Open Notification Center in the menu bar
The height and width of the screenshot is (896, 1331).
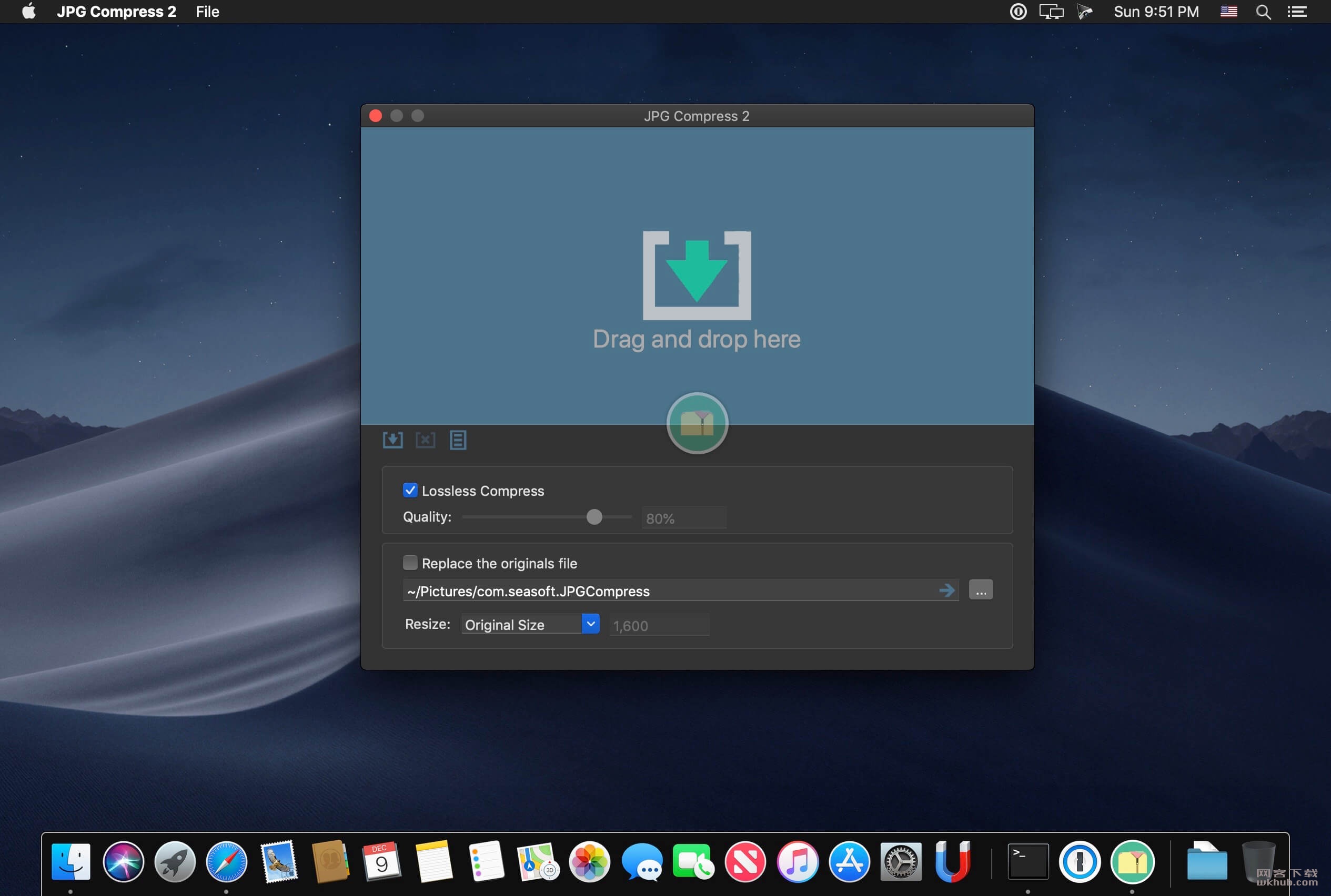[x=1297, y=12]
